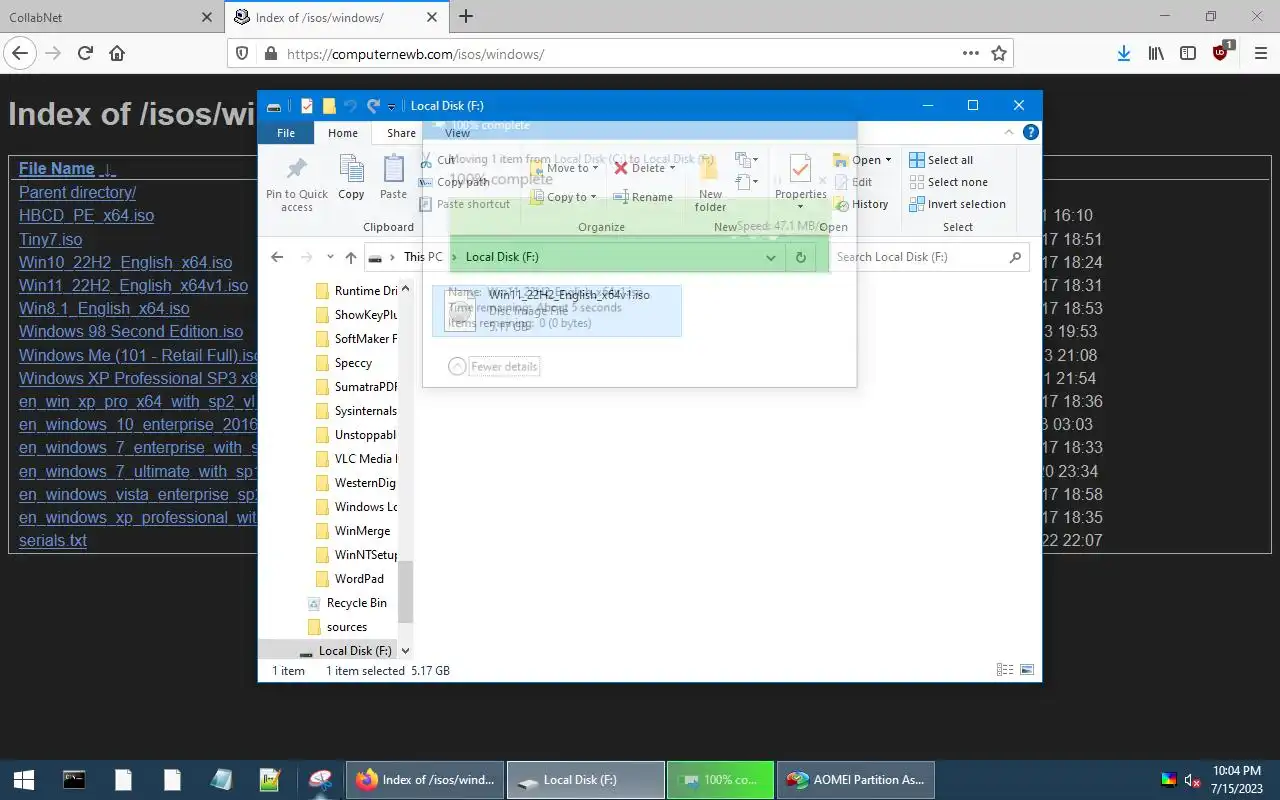Bookmark this page star icon
Image resolution: width=1280 pixels, height=800 pixels.
pos(998,54)
